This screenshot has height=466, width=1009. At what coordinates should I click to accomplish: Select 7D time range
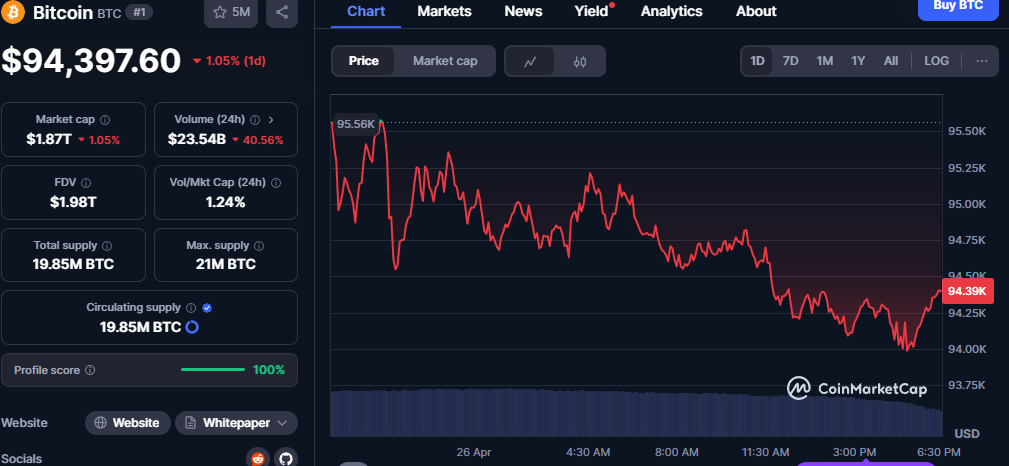(790, 61)
